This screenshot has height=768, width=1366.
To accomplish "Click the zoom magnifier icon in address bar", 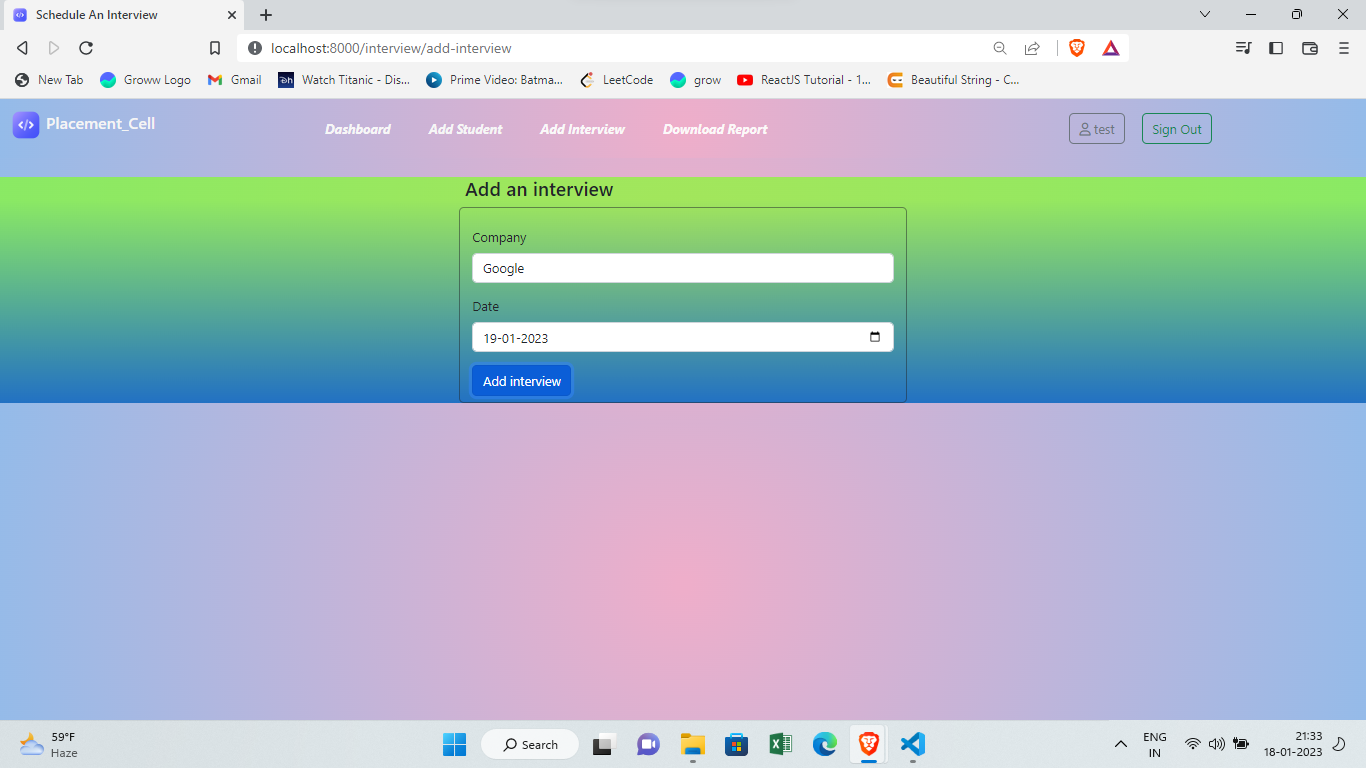I will tap(1000, 48).
